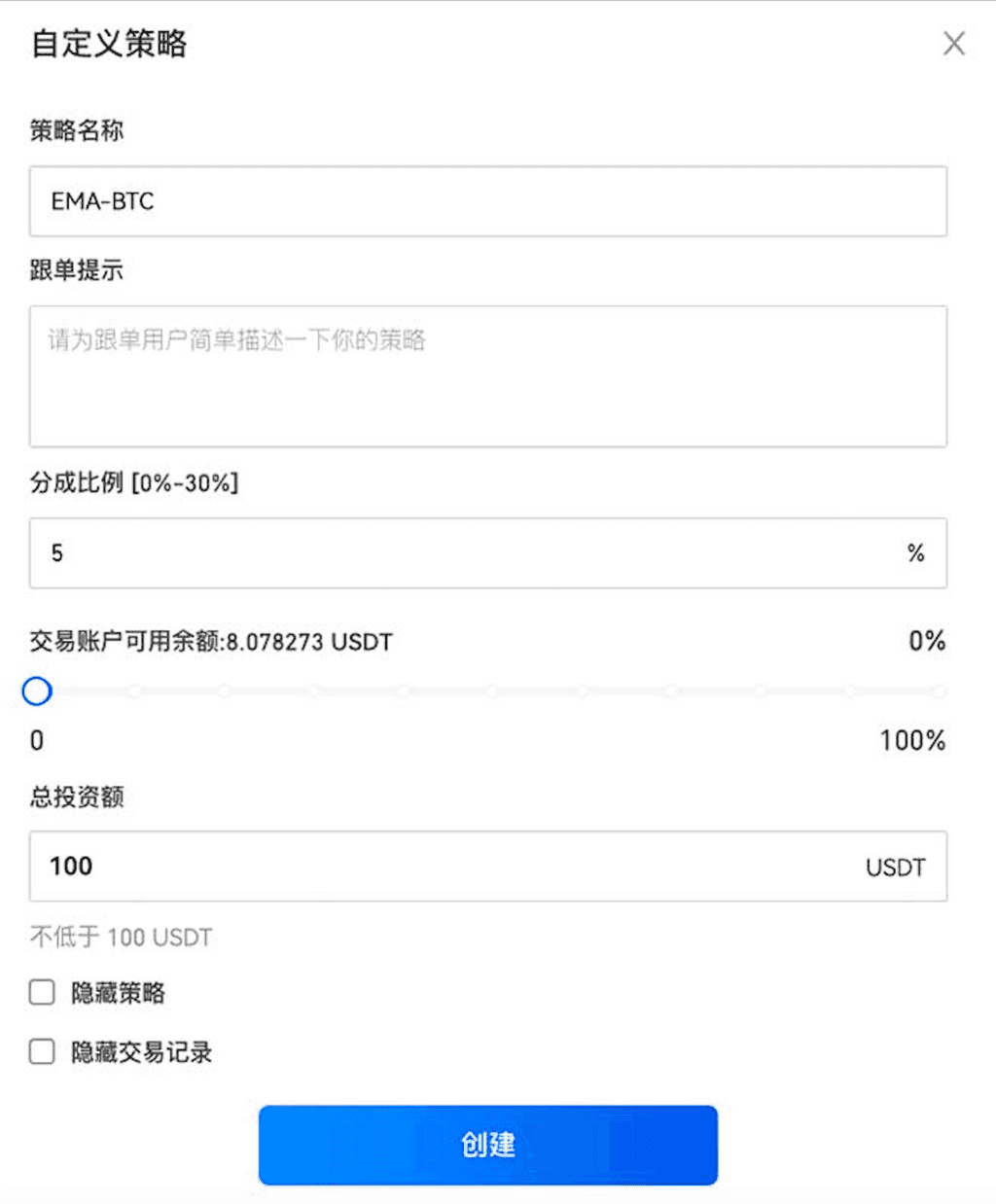Focus the 跟单提示 description text area
This screenshot has height=1204, width=996.
pyautogui.click(x=487, y=376)
